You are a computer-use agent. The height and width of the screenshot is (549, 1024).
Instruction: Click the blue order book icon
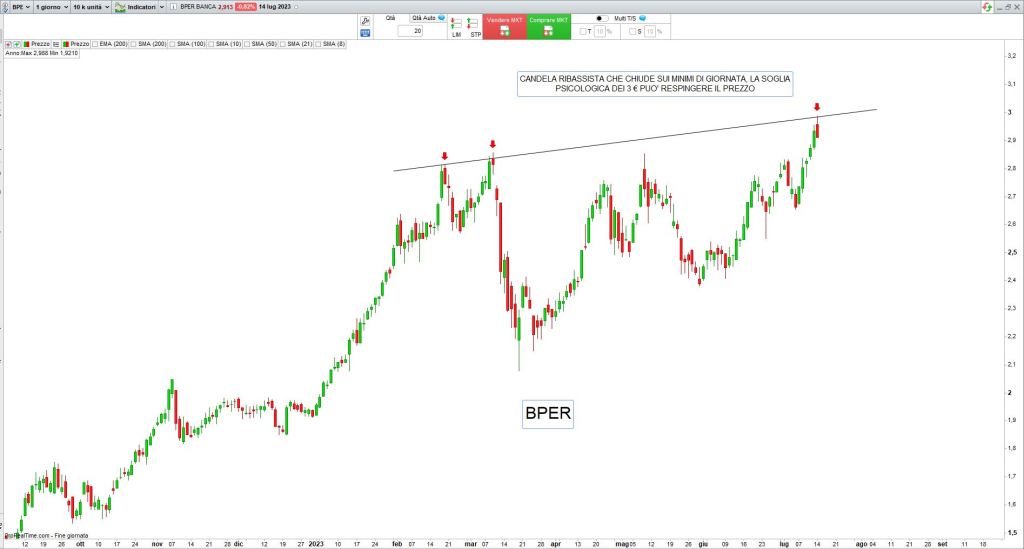pos(365,33)
